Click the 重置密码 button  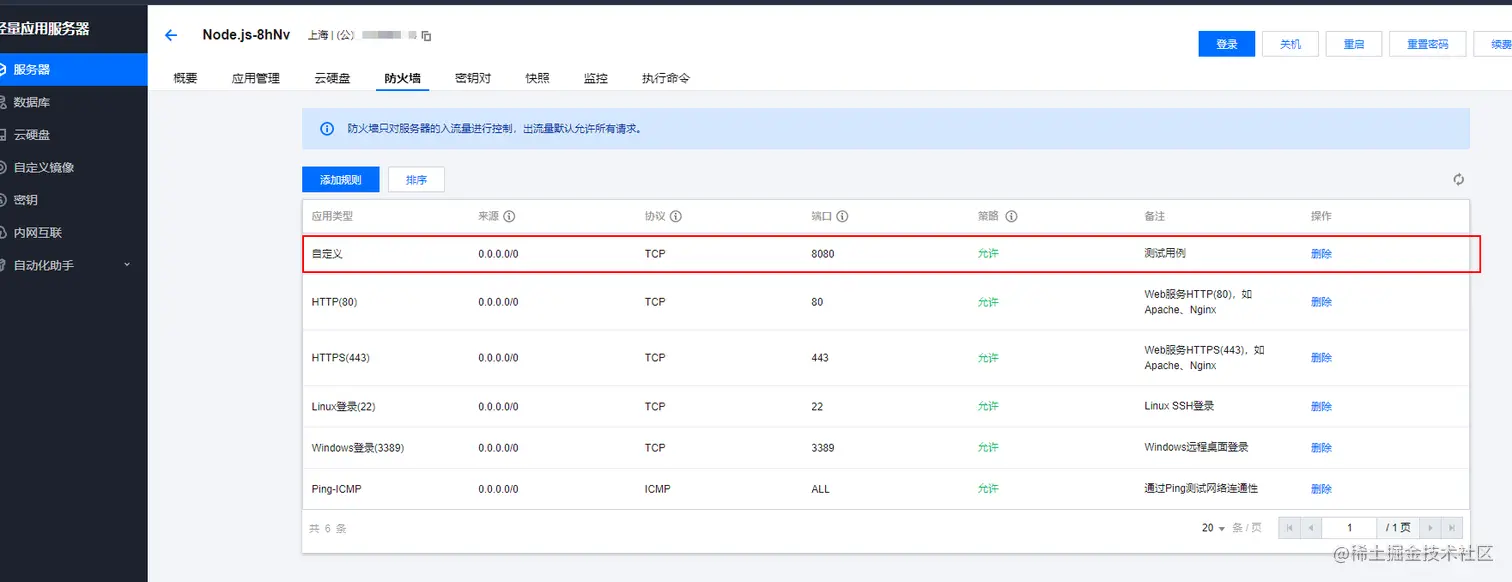(x=1428, y=44)
